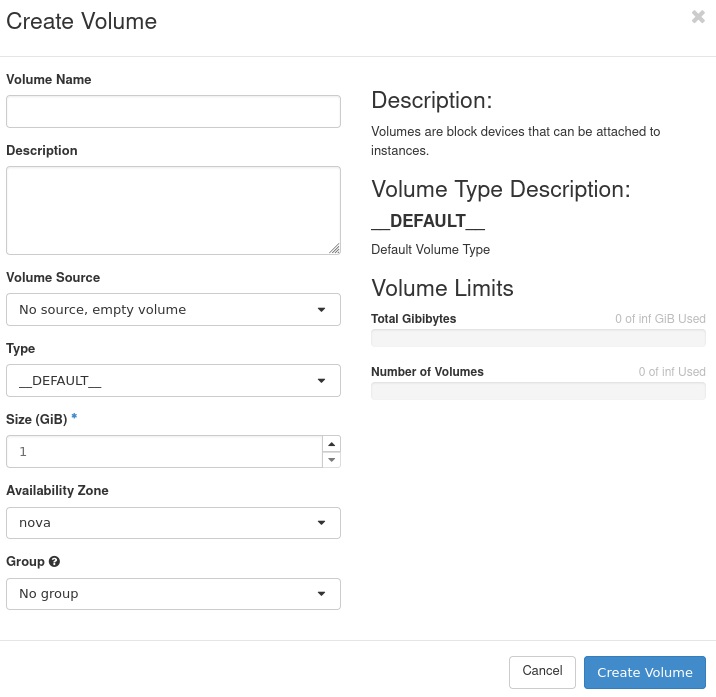This screenshot has width=716, height=697.
Task: Open the Availability Zone dropdown
Action: click(173, 523)
